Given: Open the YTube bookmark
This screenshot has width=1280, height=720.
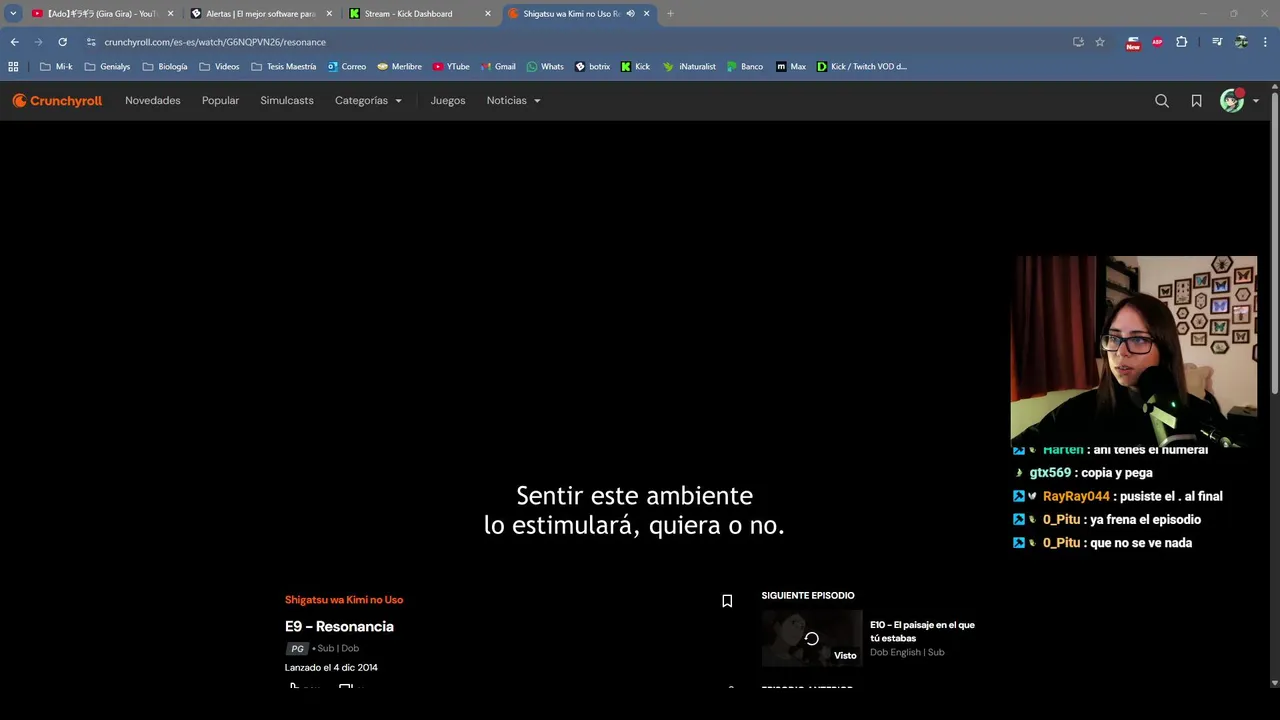Looking at the screenshot, I should (x=451, y=67).
